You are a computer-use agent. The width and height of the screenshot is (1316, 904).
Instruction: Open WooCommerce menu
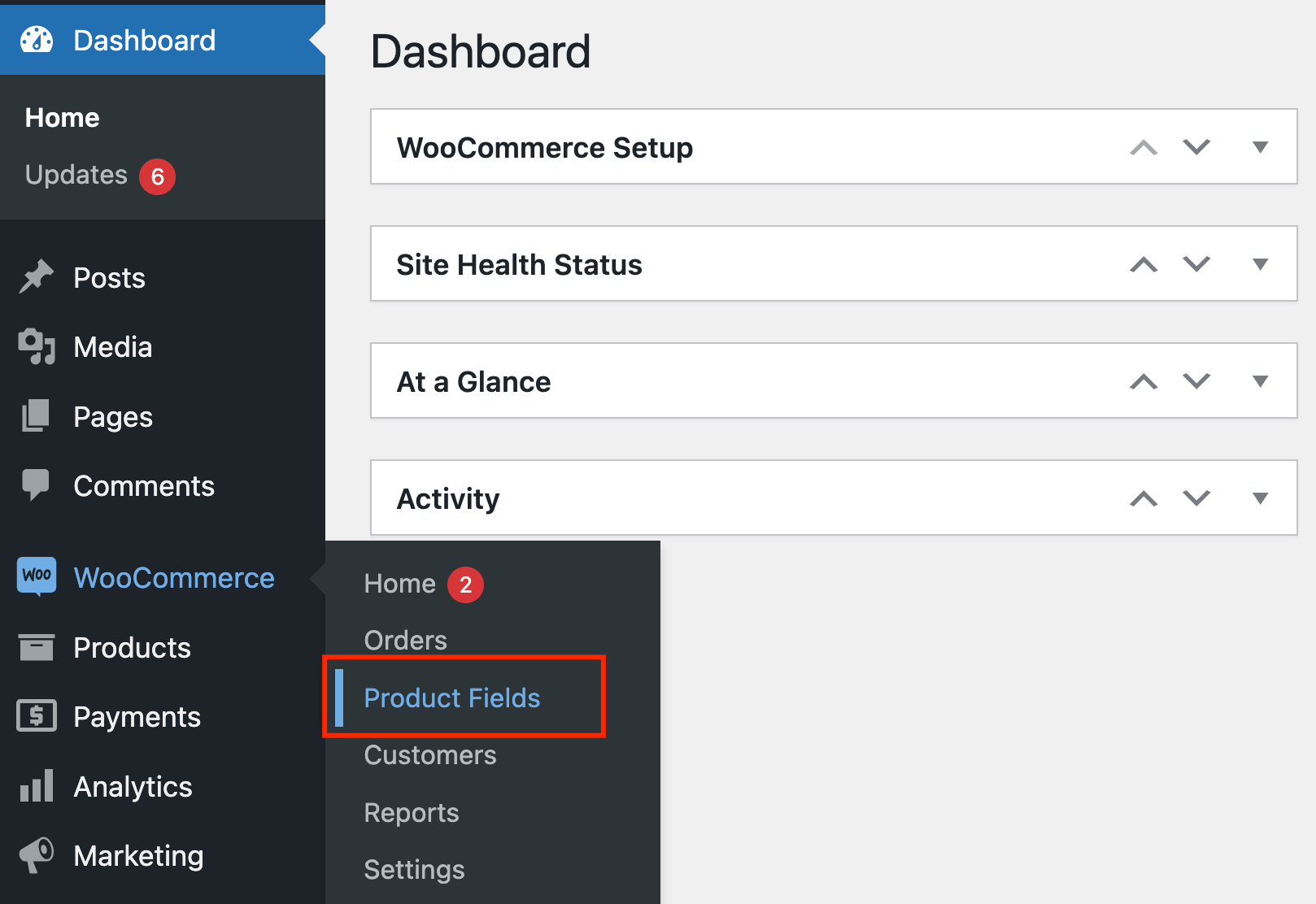(163, 578)
